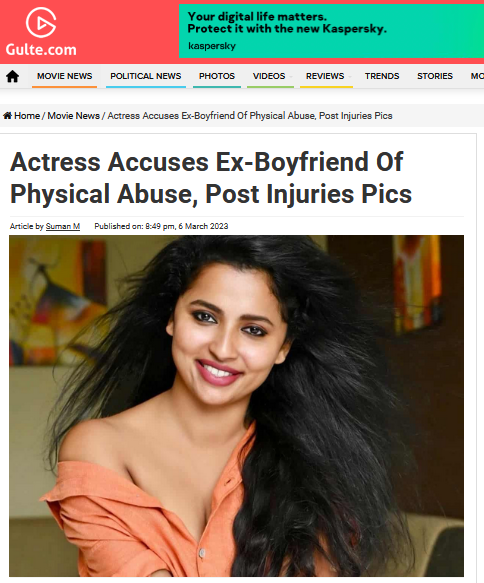484x583 pixels.
Task: Open the Trends menu item
Action: click(x=382, y=76)
